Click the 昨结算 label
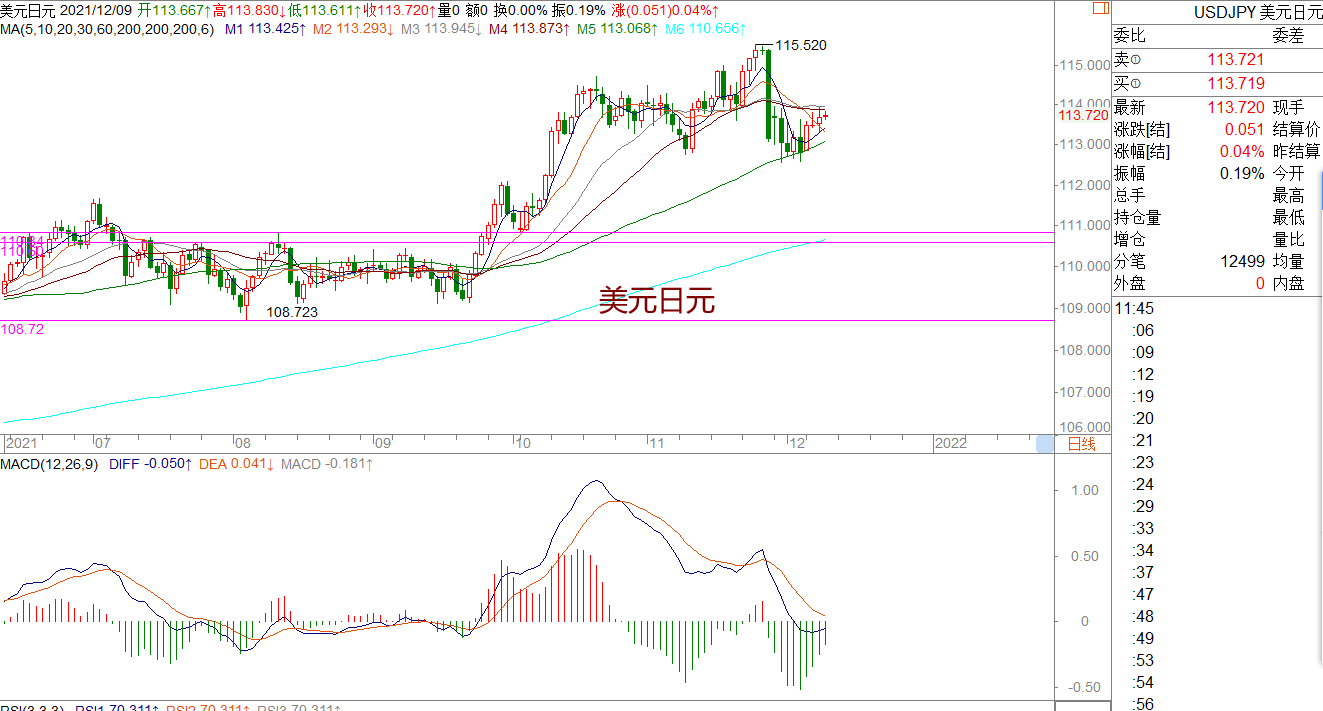This screenshot has width=1323, height=711. pyautogui.click(x=1297, y=152)
